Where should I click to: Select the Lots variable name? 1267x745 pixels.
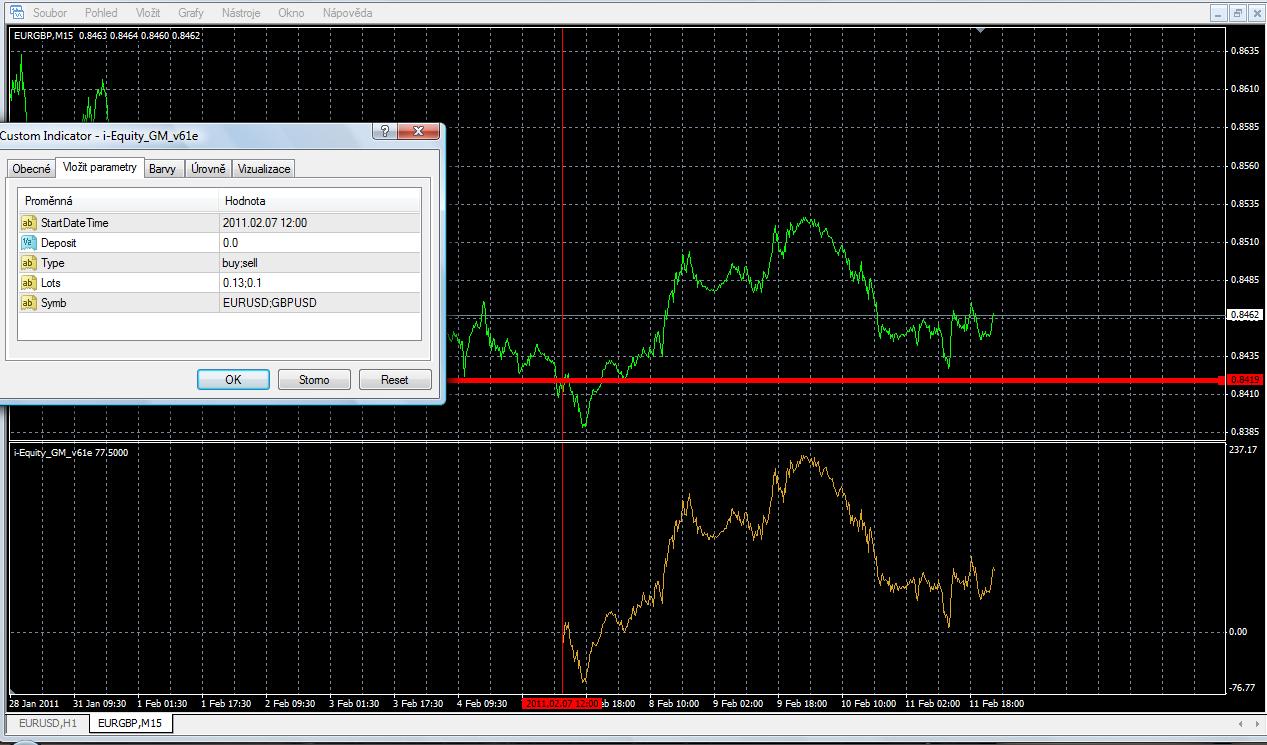[x=51, y=283]
